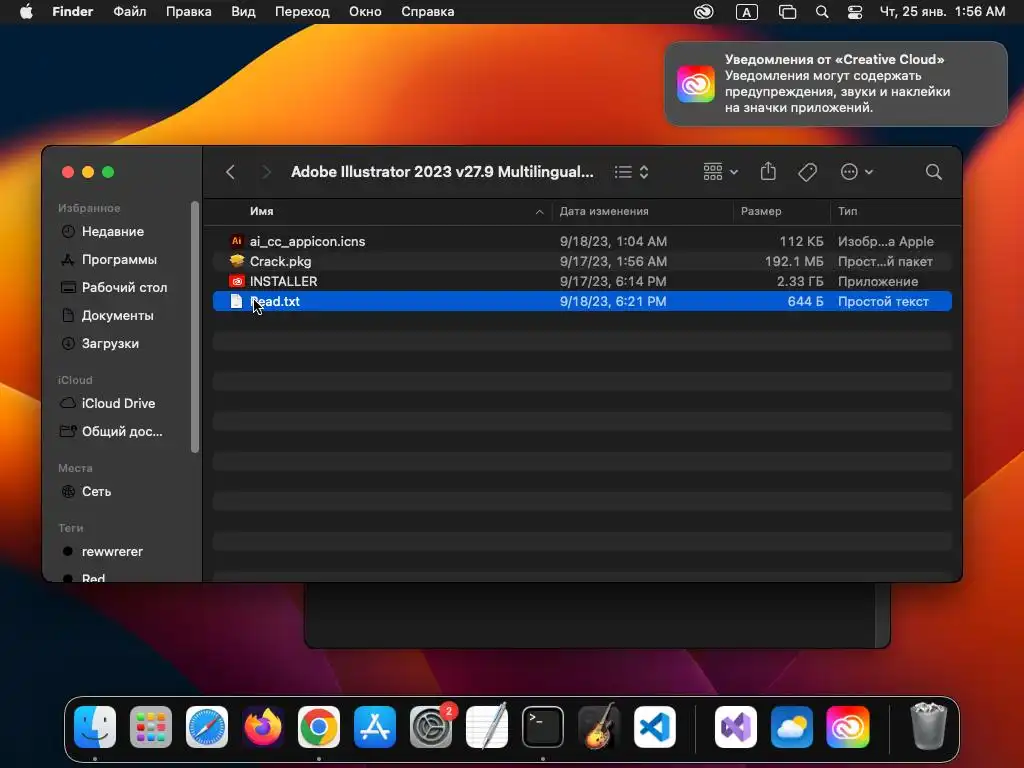The height and width of the screenshot is (768, 1024).
Task: Go back using the Finder back arrow
Action: (230, 172)
